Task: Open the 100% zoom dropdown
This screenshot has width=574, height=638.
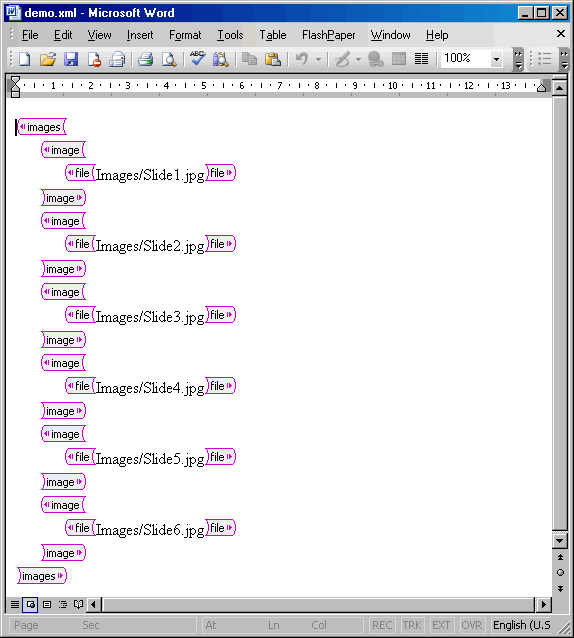Action: (x=496, y=59)
